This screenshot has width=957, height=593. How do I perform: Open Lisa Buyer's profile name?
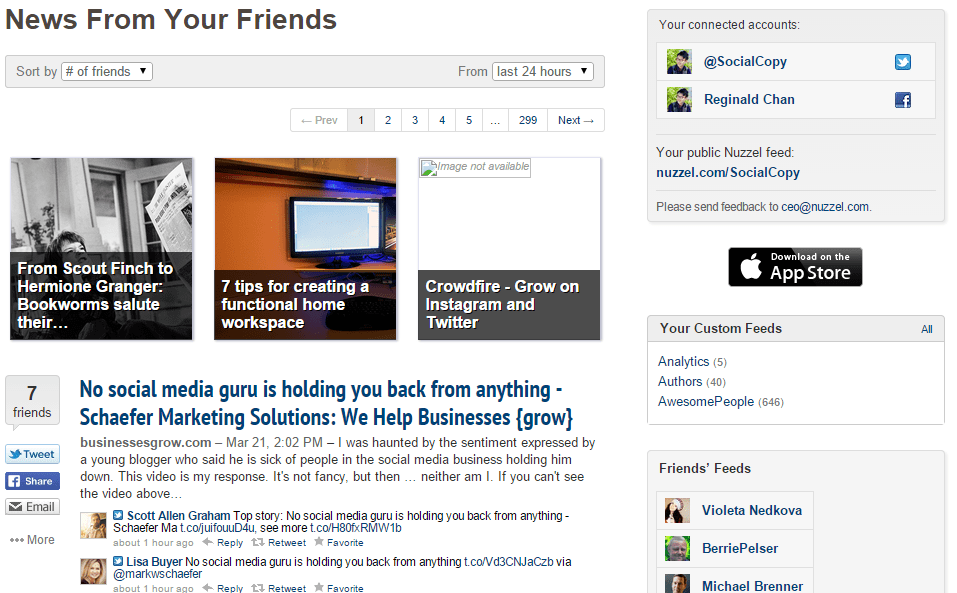154,561
